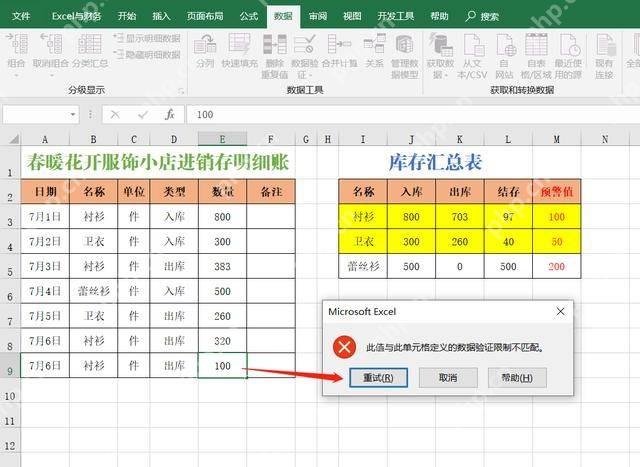This screenshot has height=467, width=640.
Task: Switch to the Excel与财务 tab
Action: coord(76,16)
